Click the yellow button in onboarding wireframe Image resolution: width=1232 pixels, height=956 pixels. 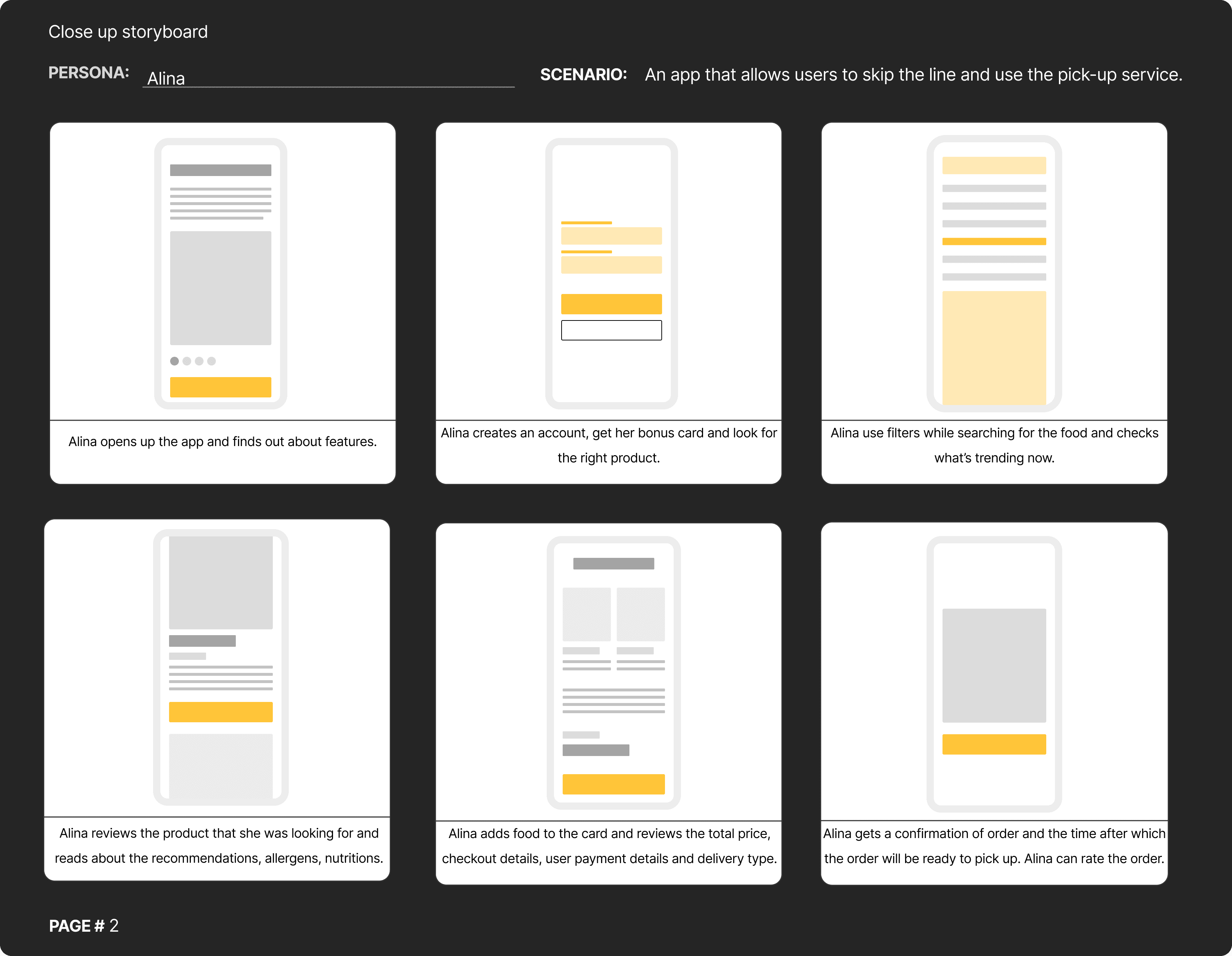click(221, 387)
